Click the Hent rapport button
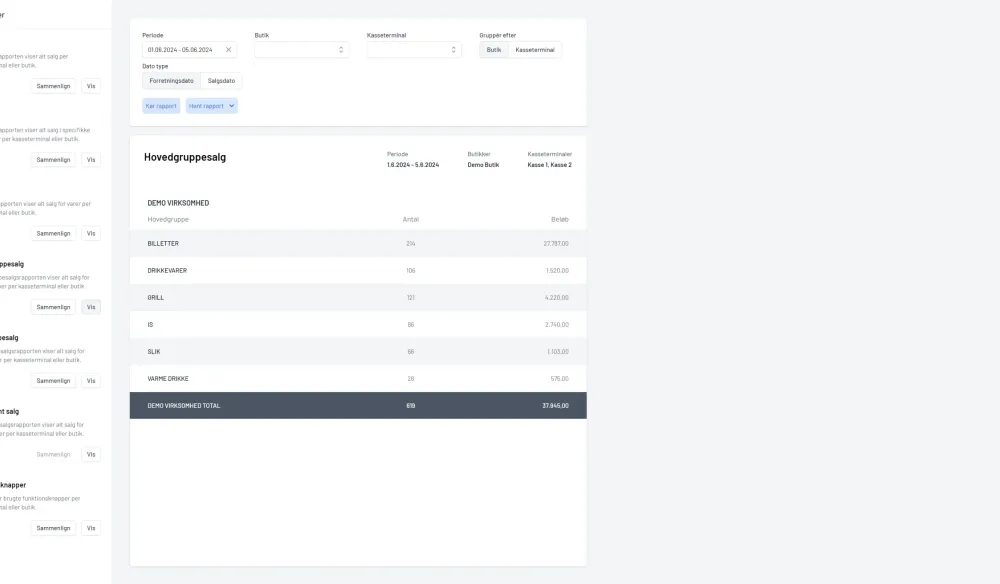The image size is (1000, 584). pyautogui.click(x=208, y=105)
